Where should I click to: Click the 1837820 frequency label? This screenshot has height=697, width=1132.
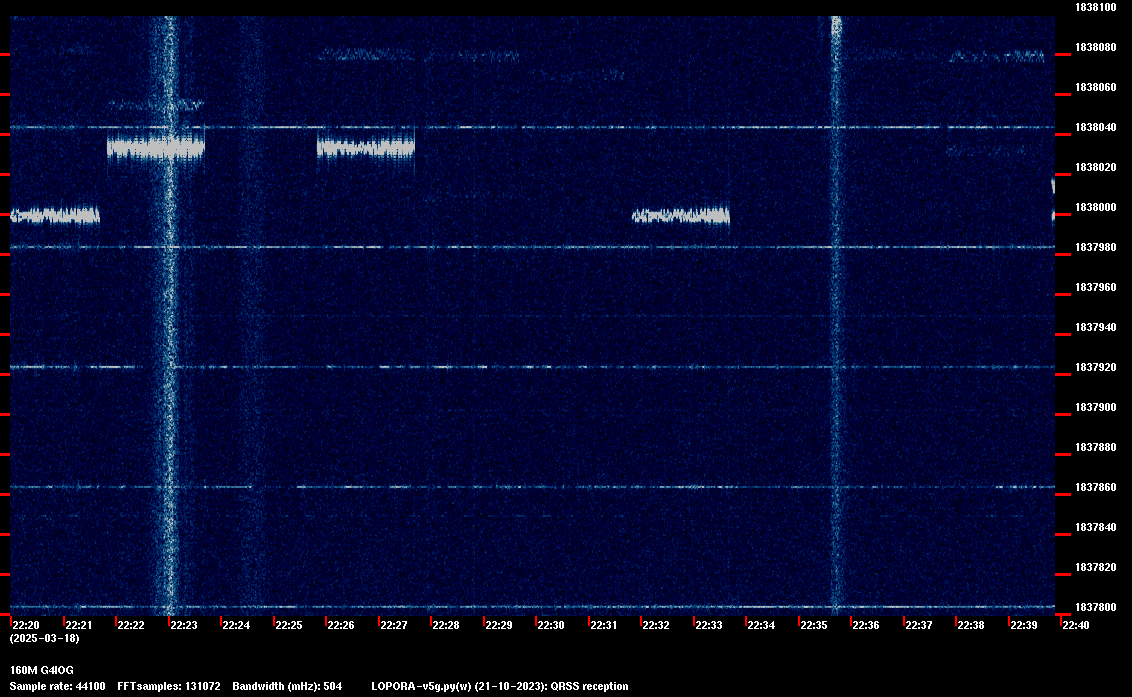coord(1096,568)
